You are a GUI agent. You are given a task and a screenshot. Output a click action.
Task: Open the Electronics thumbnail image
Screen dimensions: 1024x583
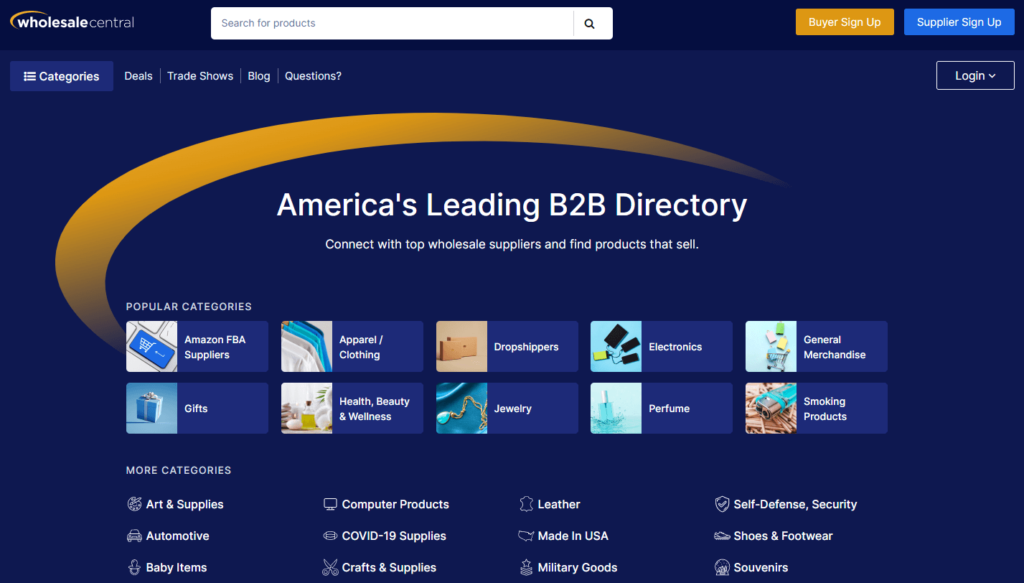point(616,347)
